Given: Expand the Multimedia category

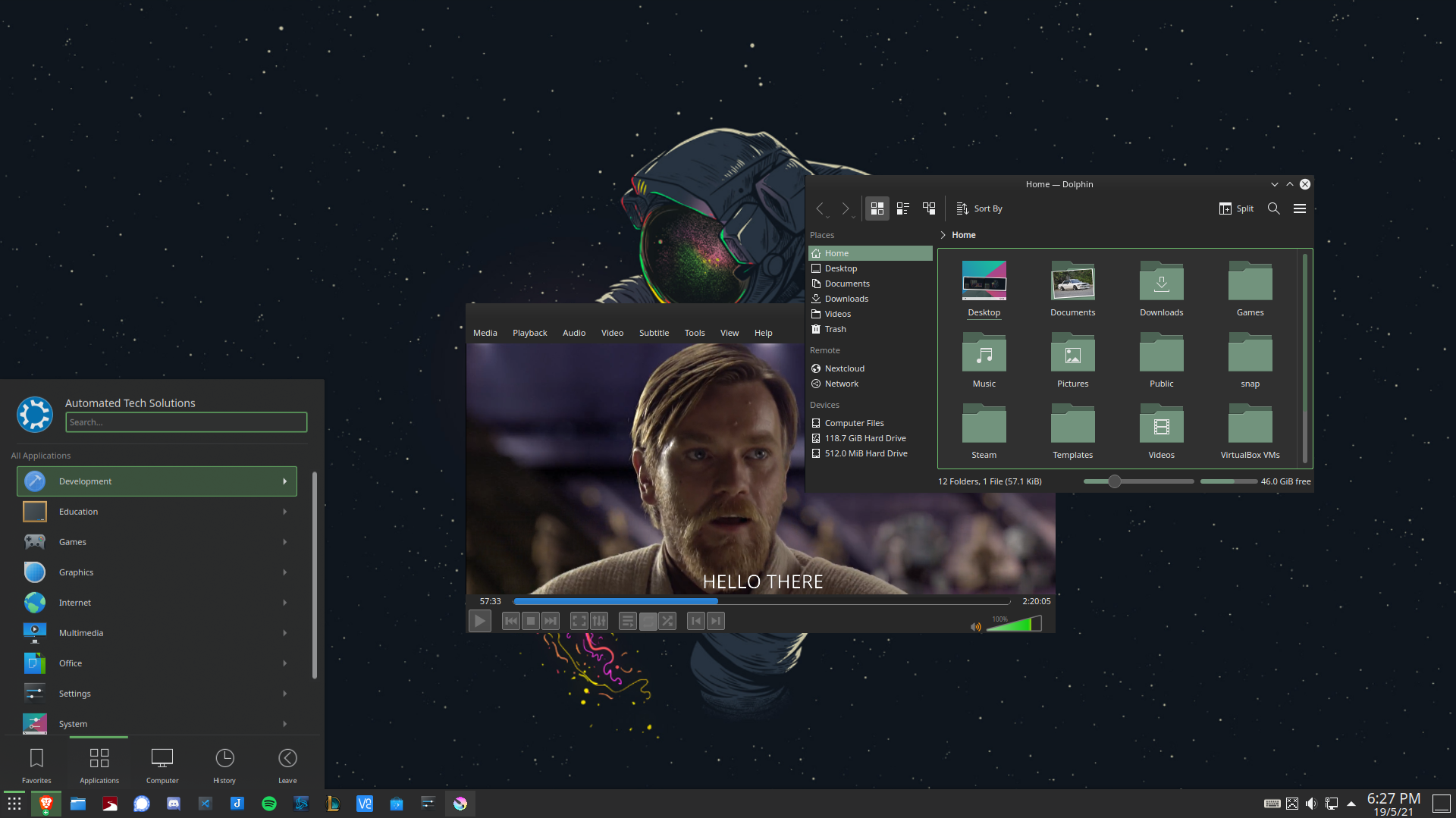Looking at the screenshot, I should [x=157, y=633].
